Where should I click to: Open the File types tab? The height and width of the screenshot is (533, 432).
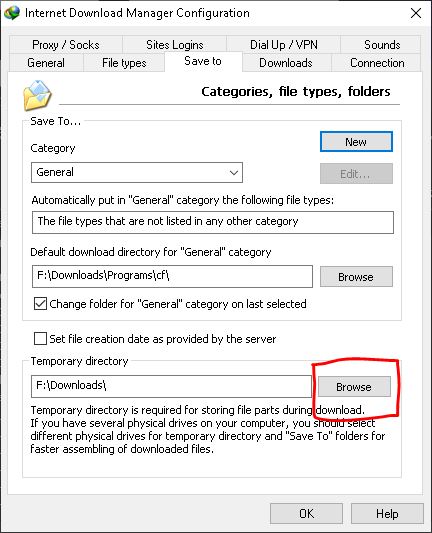pos(124,63)
